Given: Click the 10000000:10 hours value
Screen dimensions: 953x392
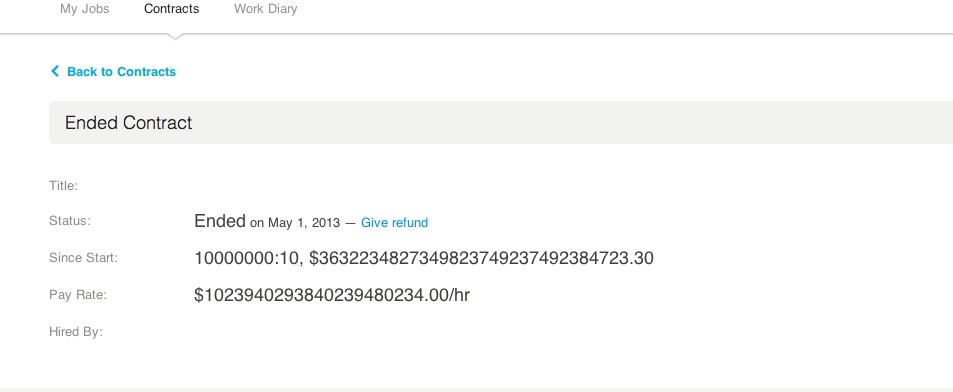Looking at the screenshot, I should 246,258.
